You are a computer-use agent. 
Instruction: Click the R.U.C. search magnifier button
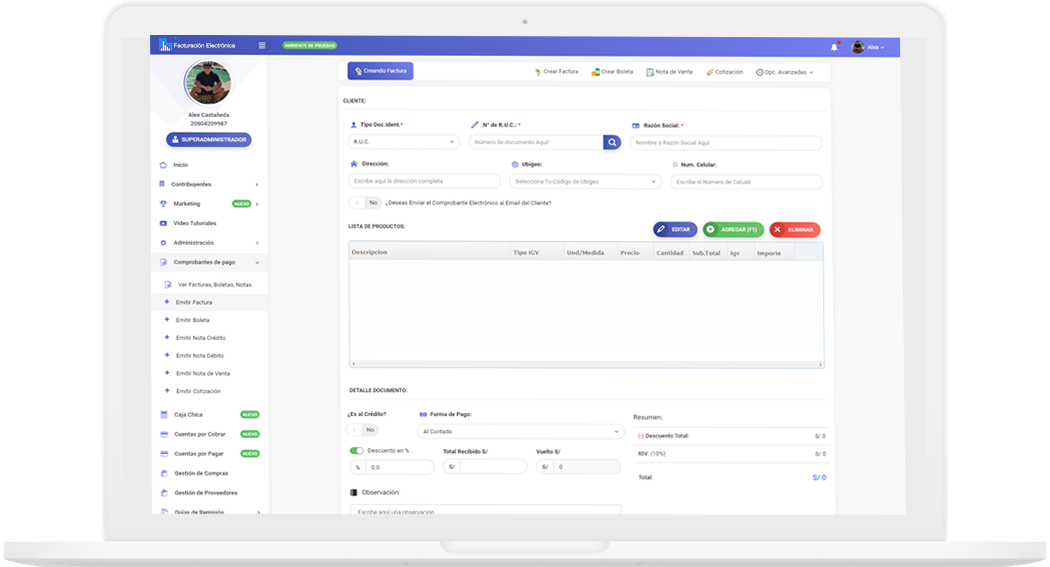coord(612,142)
